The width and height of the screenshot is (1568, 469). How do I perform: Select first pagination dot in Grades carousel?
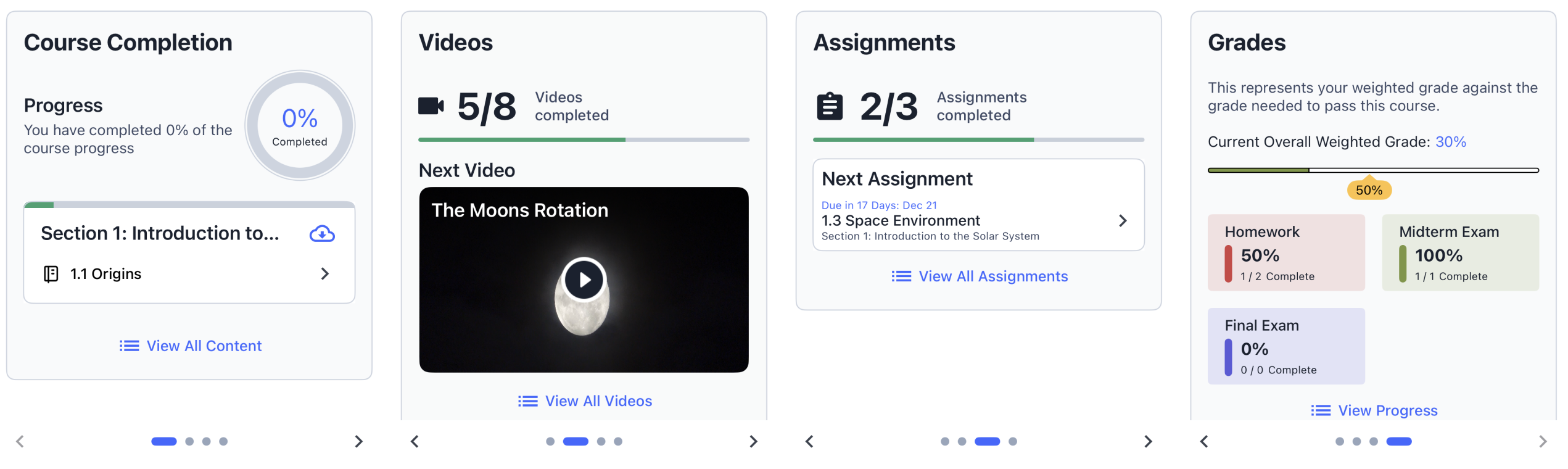[1339, 441]
